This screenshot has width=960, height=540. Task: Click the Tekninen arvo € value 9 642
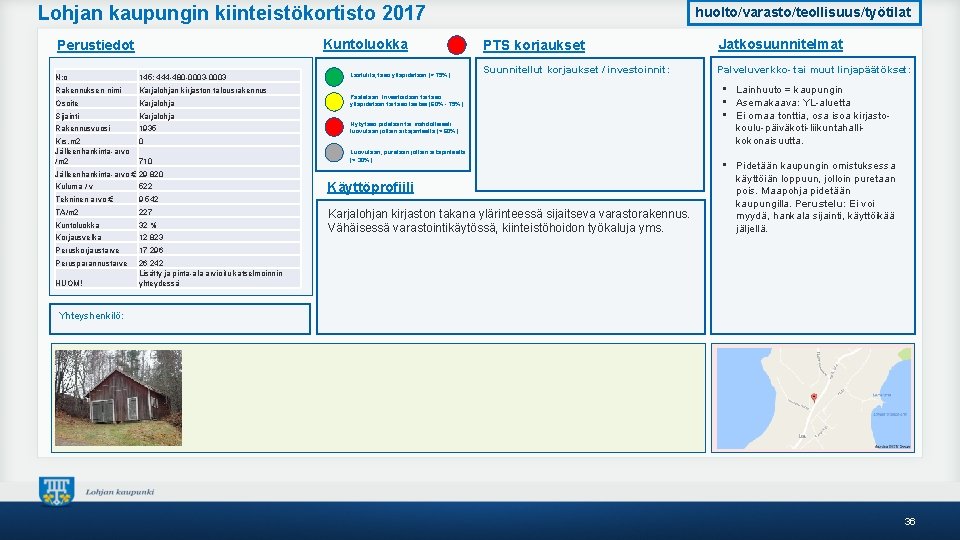pos(149,199)
